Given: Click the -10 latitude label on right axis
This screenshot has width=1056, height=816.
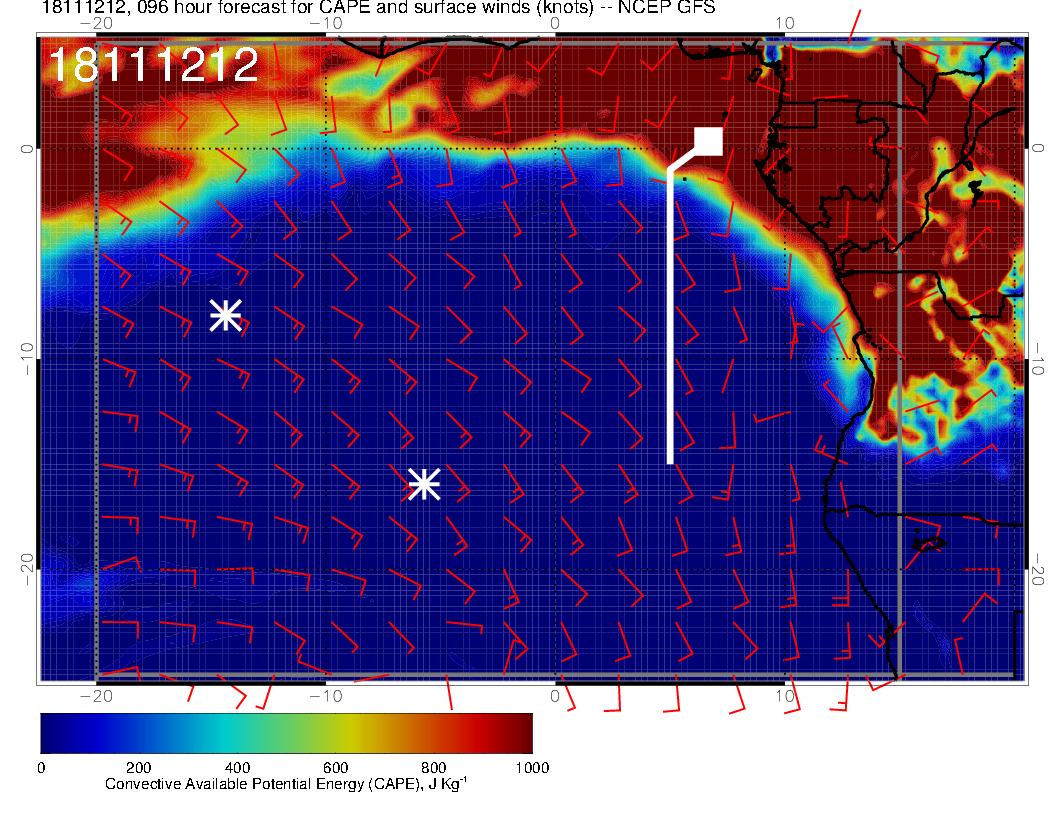Looking at the screenshot, I should 1040,358.
